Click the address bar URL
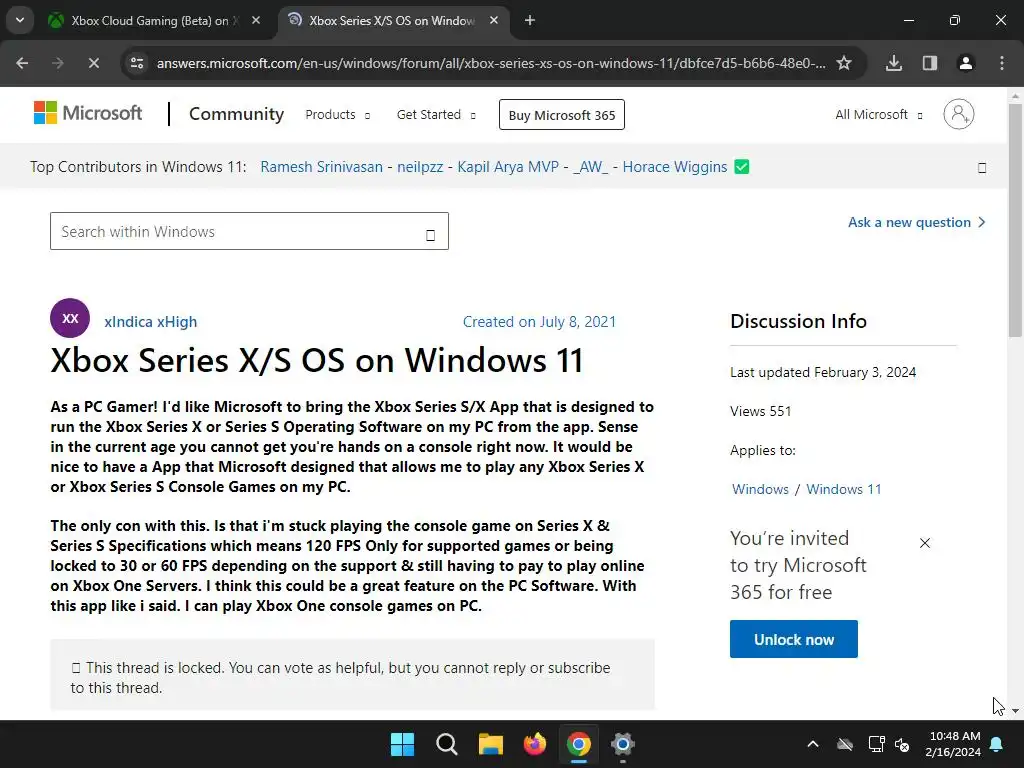This screenshot has height=768, width=1024. click(x=491, y=63)
